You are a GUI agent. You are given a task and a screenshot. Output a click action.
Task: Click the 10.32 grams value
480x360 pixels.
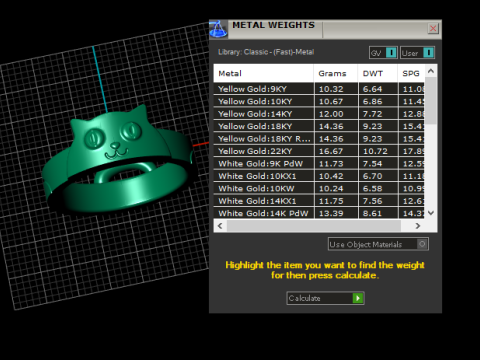point(331,89)
